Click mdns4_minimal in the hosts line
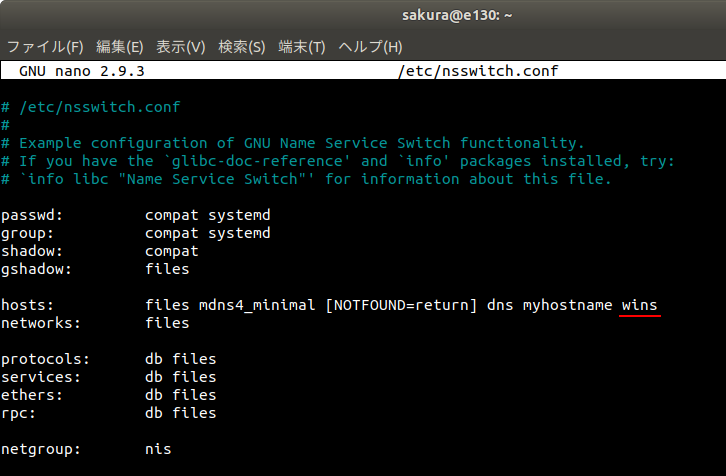726x476 pixels. coord(256,305)
